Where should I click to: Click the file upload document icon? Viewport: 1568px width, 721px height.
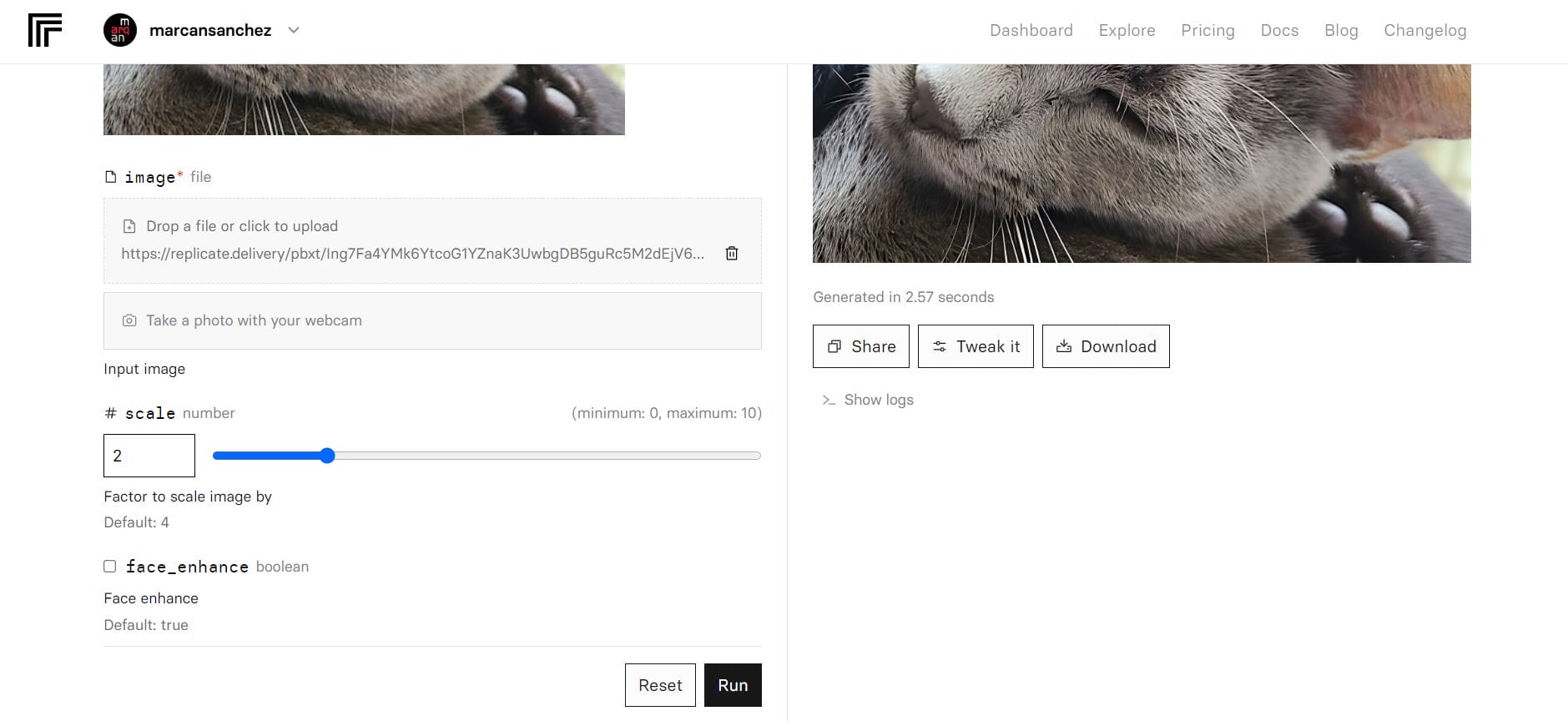click(x=129, y=226)
